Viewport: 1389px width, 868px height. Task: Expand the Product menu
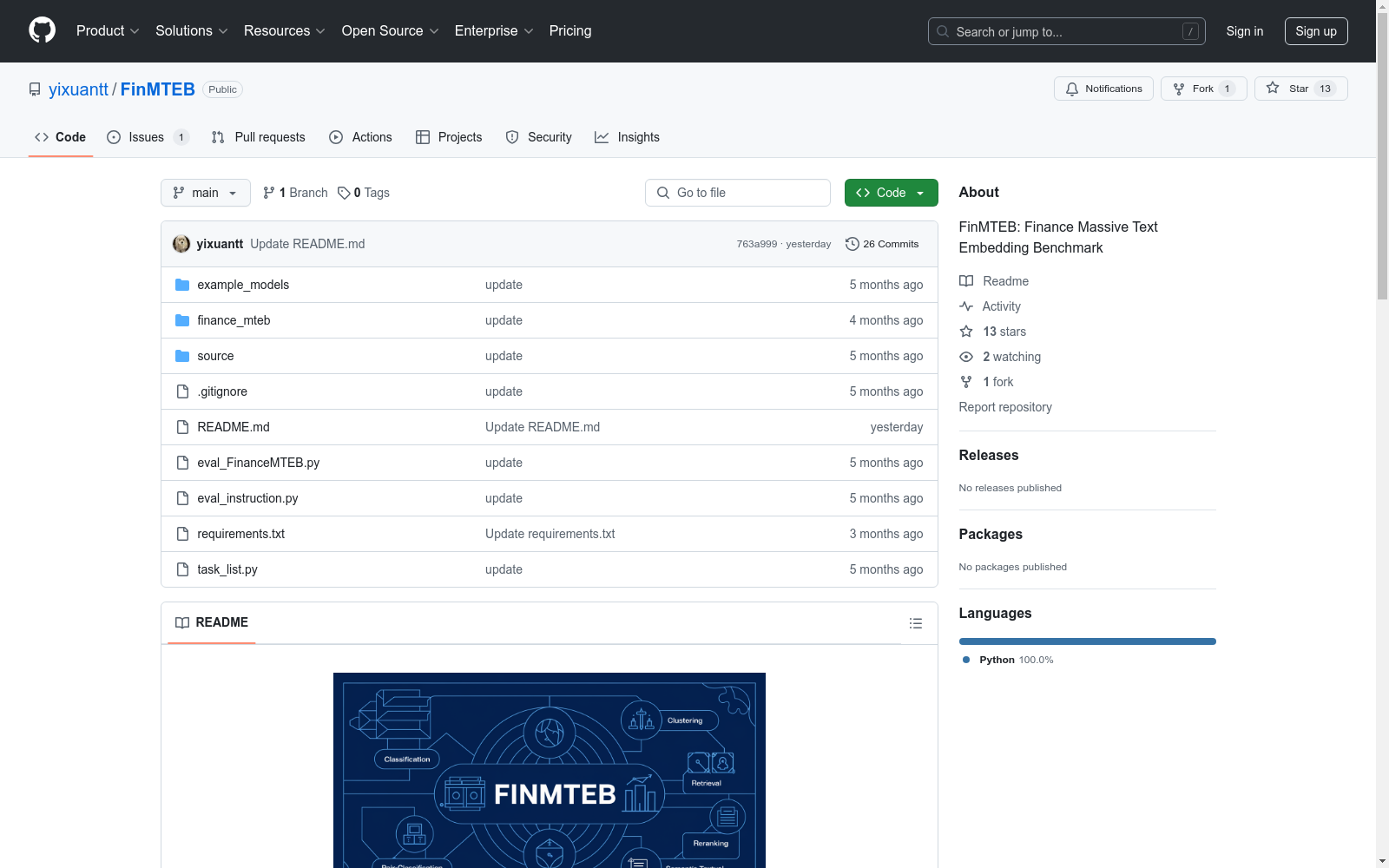coord(108,31)
